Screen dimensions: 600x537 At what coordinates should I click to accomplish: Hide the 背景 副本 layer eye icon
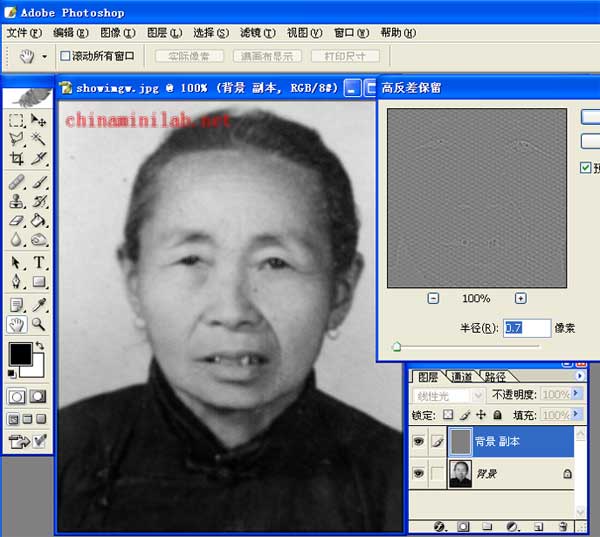pos(418,441)
